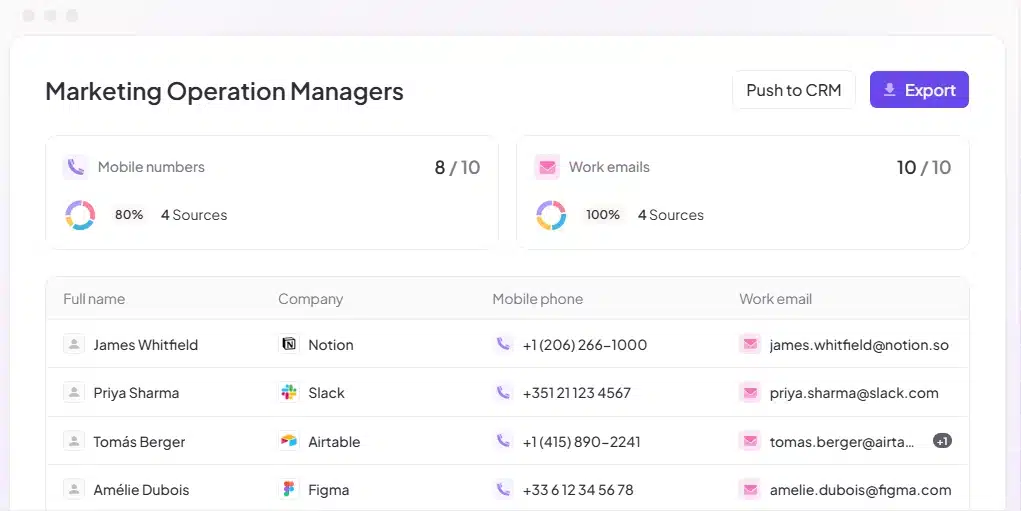Click the Airtable company name

click(334, 442)
